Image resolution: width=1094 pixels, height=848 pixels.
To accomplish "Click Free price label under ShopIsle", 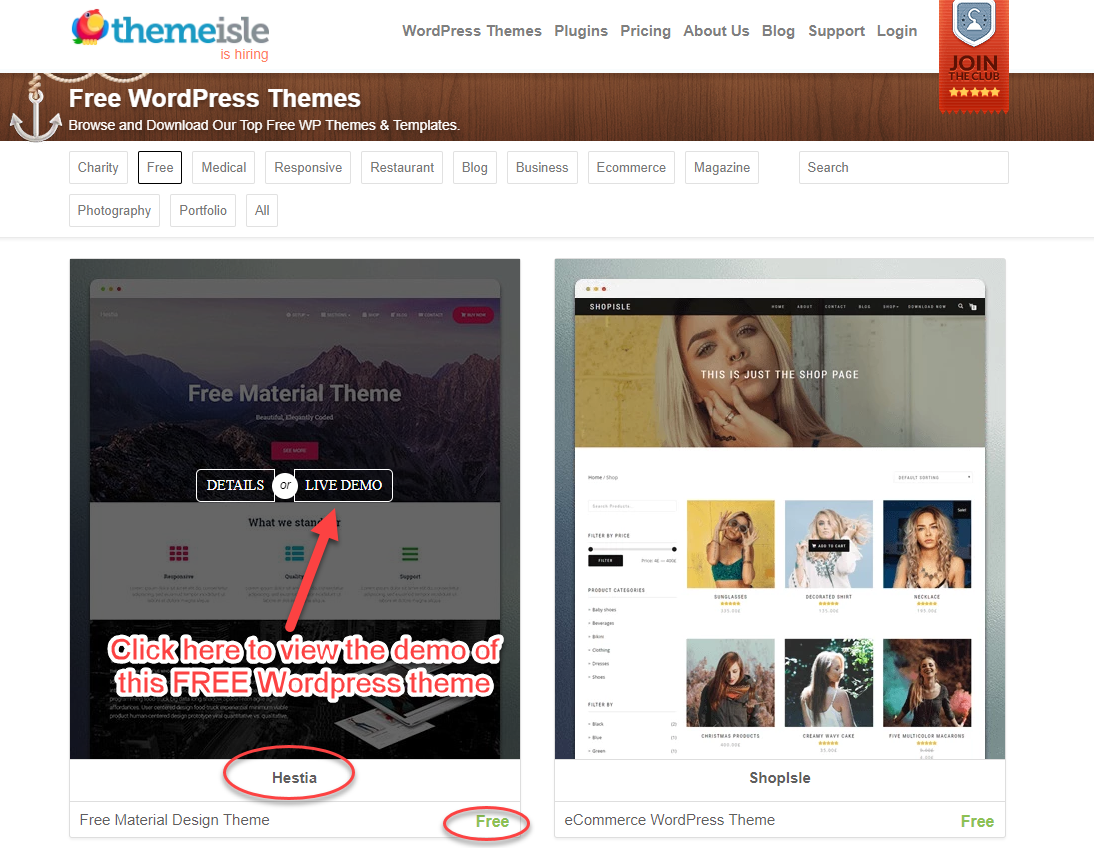I will pyautogui.click(x=977, y=821).
